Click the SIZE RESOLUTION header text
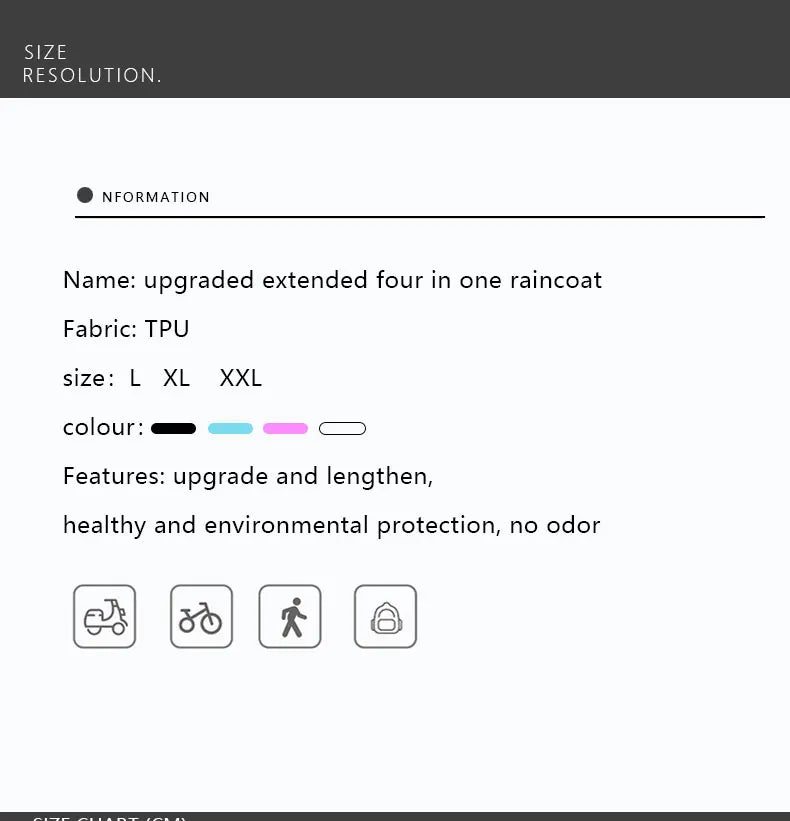The height and width of the screenshot is (821, 790). [x=91, y=64]
